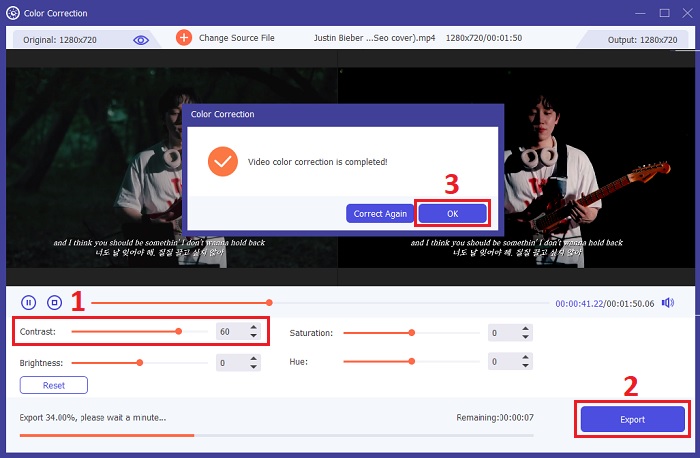Reset all color correction settings

pos(54,385)
